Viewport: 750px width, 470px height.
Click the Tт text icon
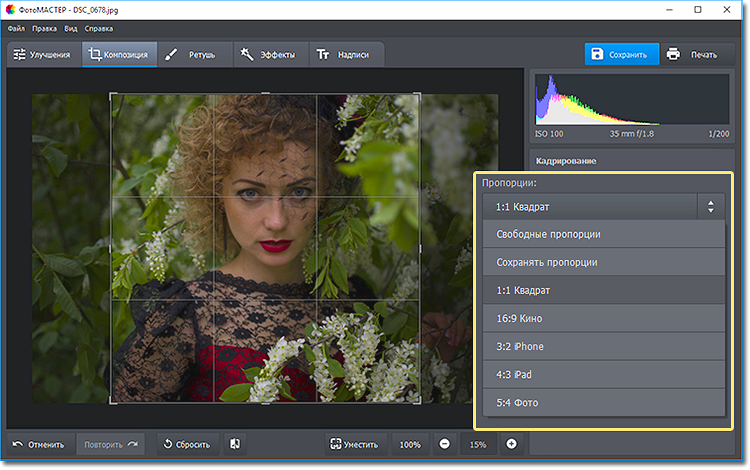click(x=323, y=55)
